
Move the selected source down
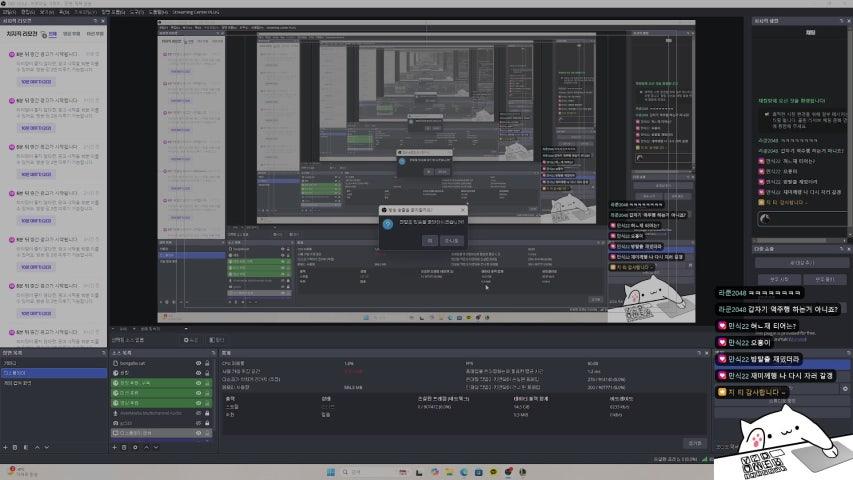point(156,446)
